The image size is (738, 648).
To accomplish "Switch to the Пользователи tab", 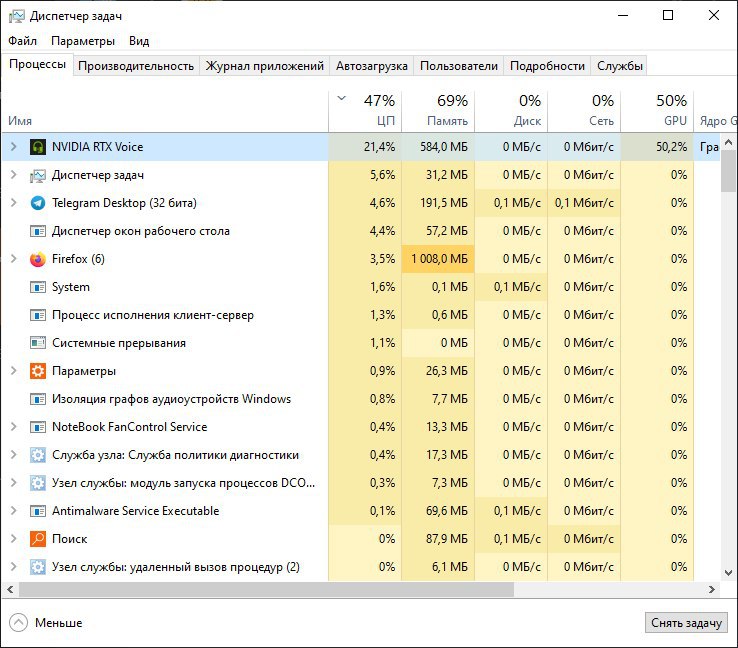I will click(458, 66).
